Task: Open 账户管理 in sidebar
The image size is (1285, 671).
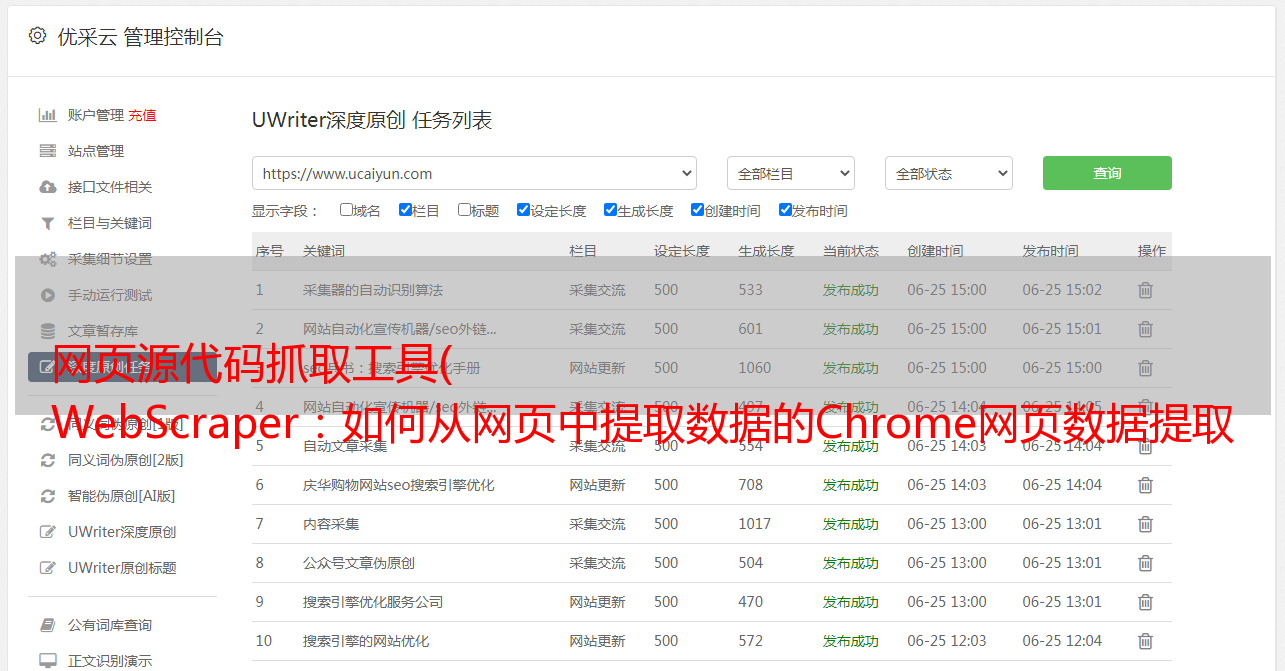Action: click(x=96, y=115)
